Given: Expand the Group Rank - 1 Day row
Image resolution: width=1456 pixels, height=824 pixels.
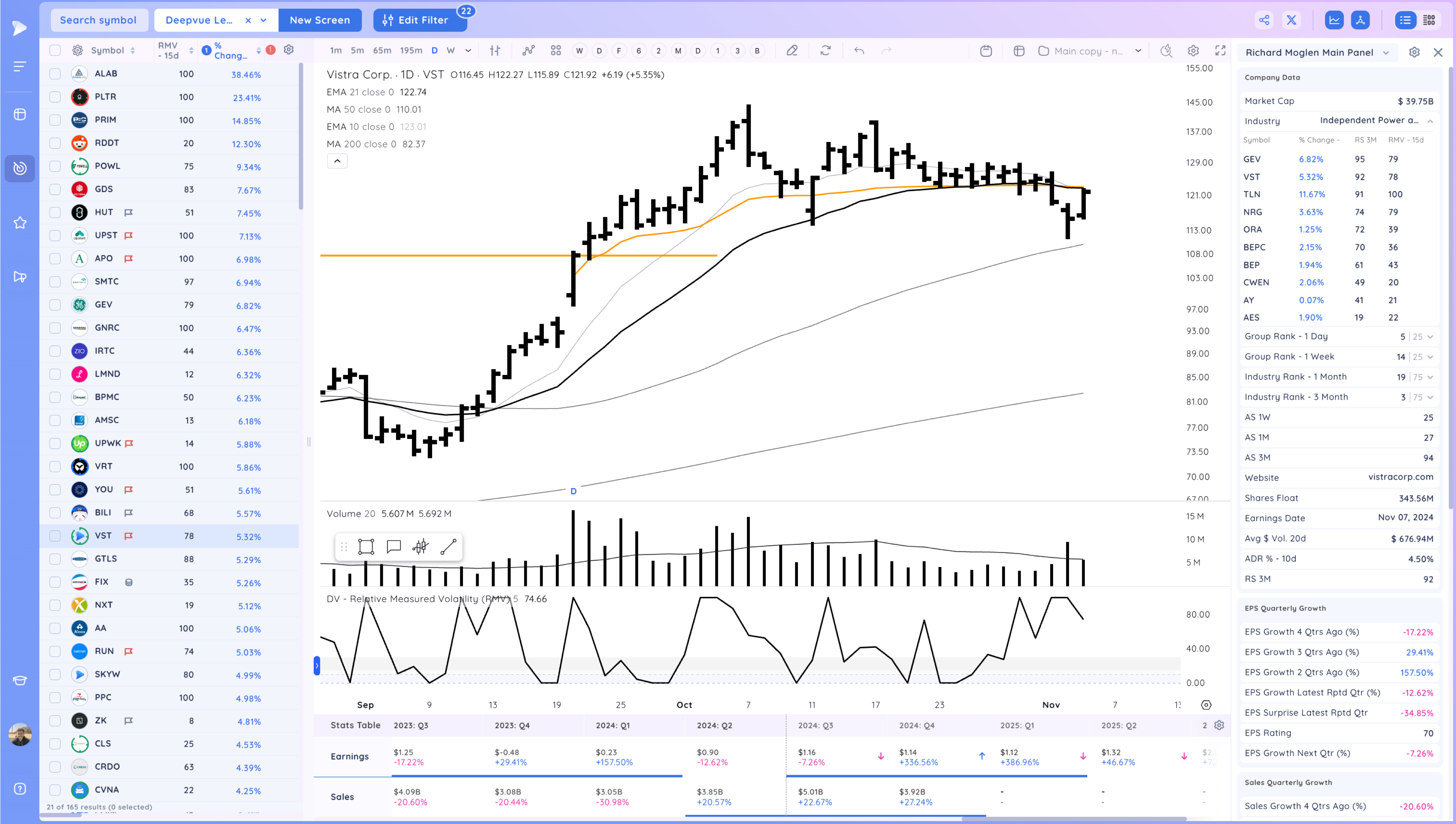Looking at the screenshot, I should click(x=1430, y=337).
